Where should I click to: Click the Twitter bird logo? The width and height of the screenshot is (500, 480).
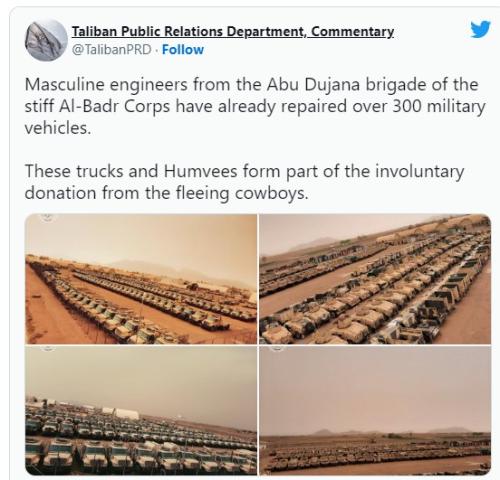tap(480, 29)
